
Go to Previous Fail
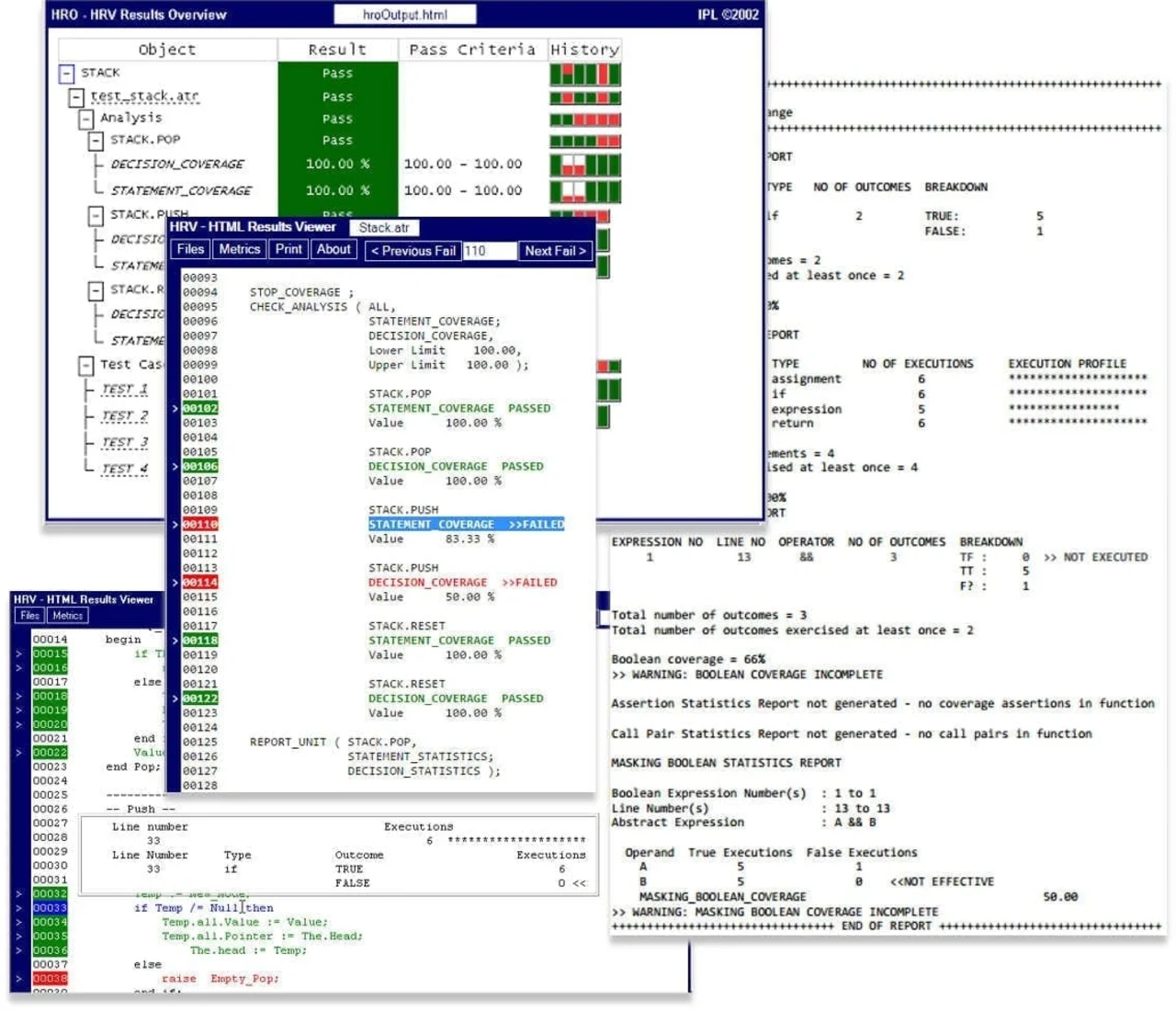(413, 251)
